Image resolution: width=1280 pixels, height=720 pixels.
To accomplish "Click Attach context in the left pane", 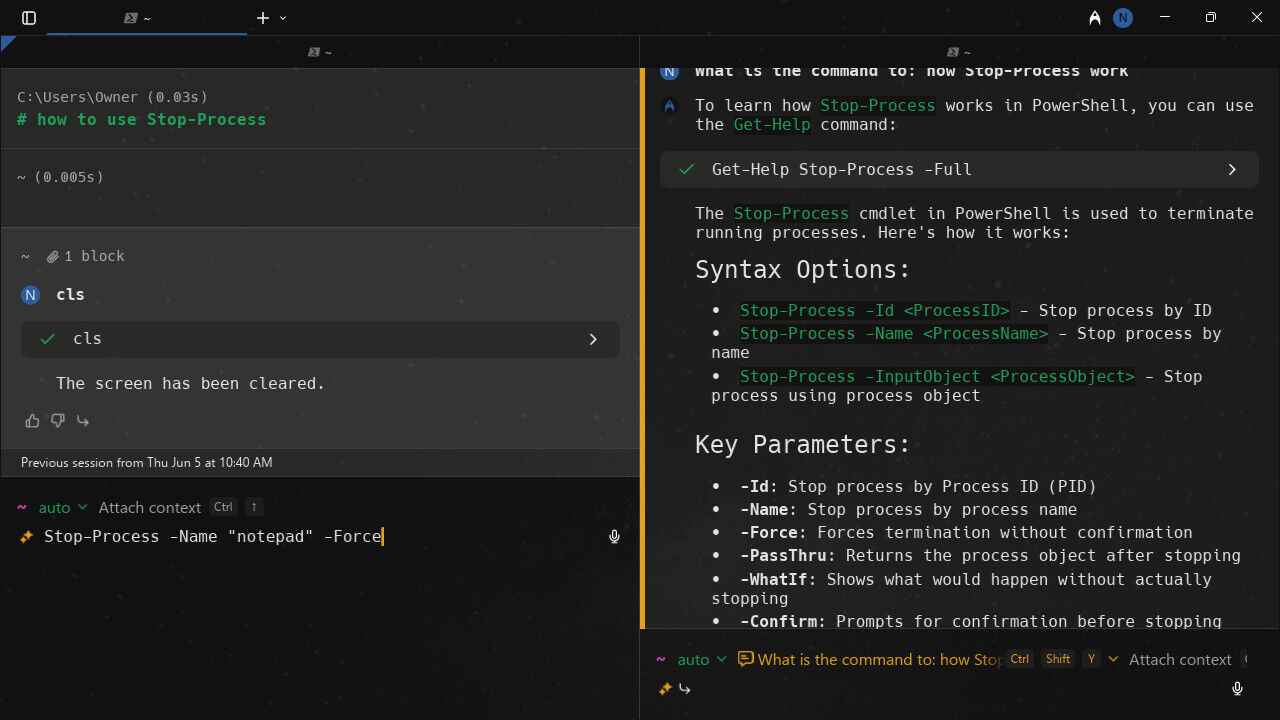I will [x=150, y=508].
